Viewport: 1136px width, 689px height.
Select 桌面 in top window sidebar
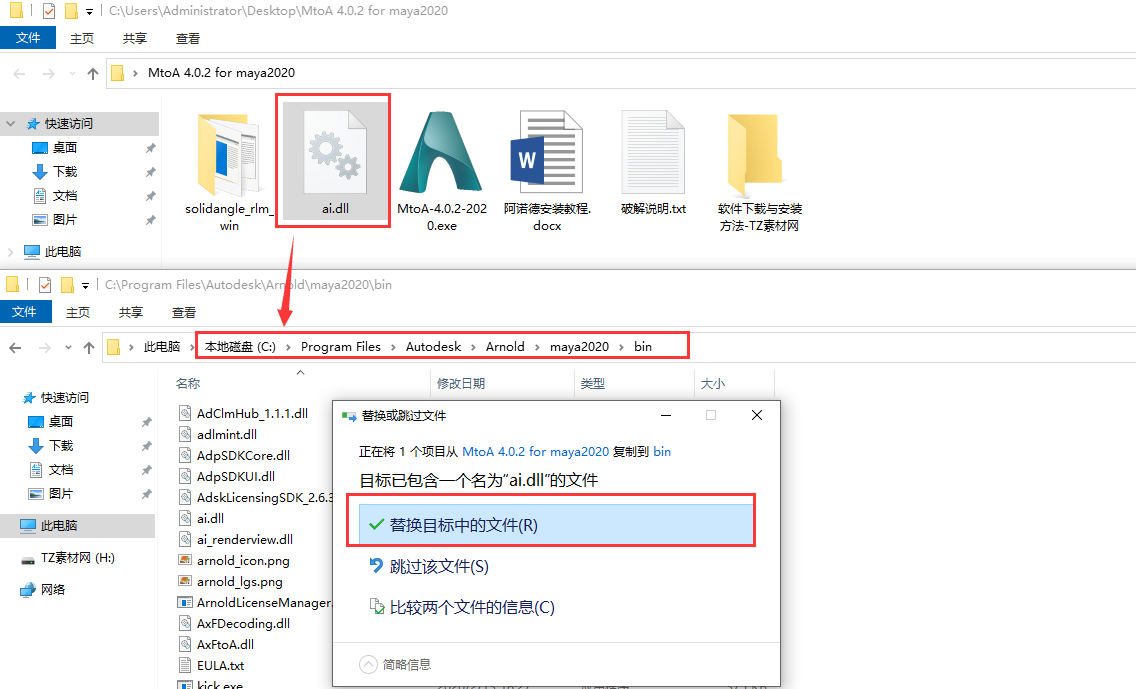(x=64, y=148)
